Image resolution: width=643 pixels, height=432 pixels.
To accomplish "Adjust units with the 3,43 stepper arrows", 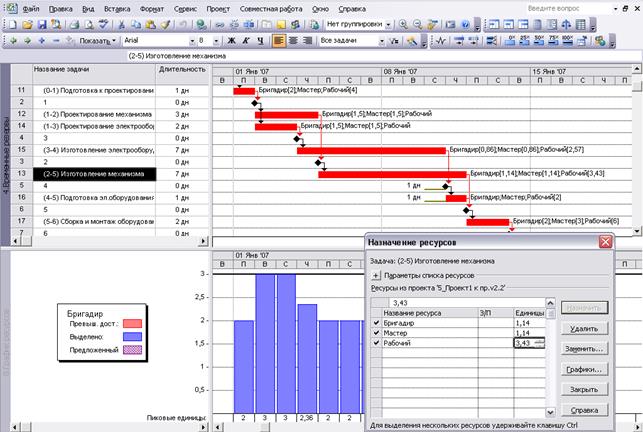I will (540, 343).
